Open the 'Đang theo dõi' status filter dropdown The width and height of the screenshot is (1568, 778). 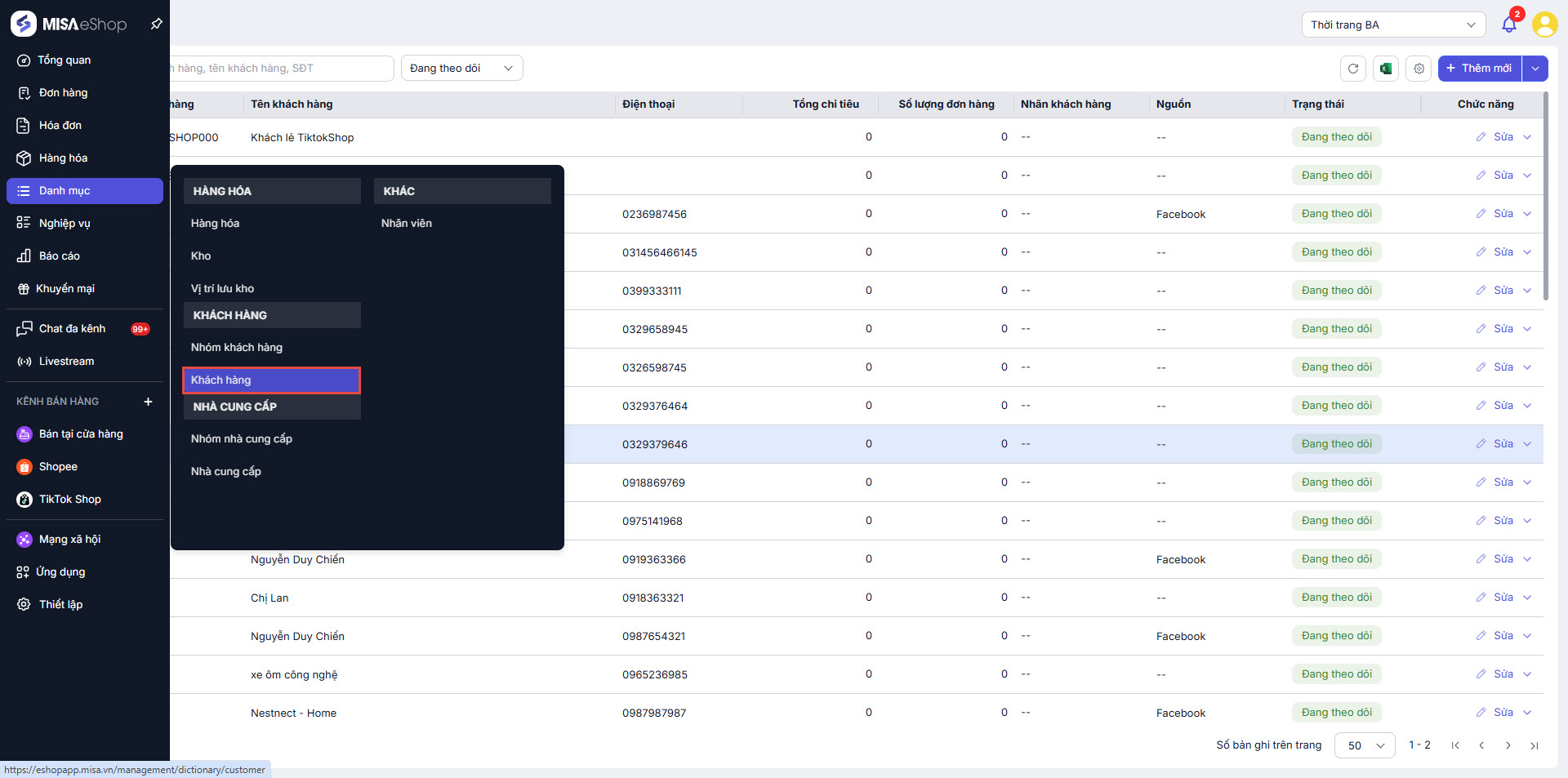pyautogui.click(x=461, y=69)
